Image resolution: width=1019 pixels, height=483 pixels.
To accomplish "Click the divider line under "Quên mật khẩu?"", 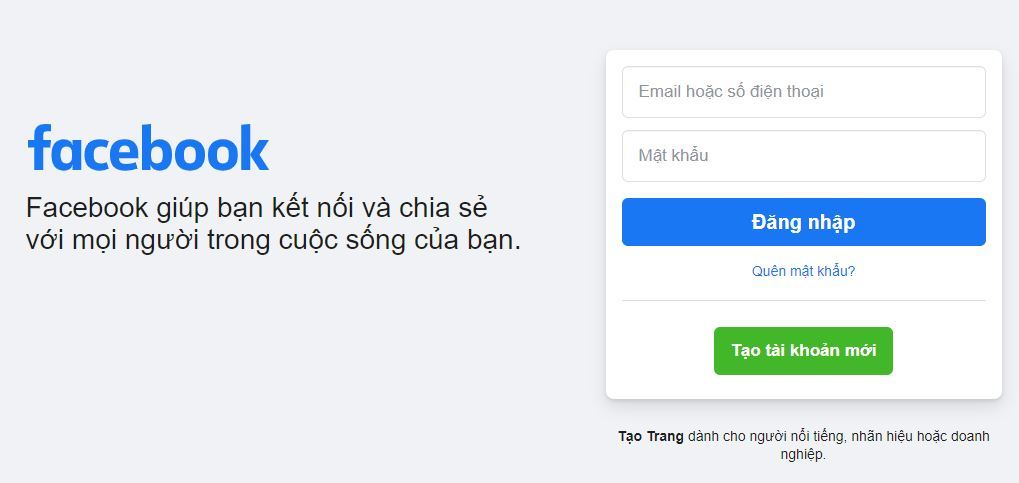I will [x=803, y=300].
